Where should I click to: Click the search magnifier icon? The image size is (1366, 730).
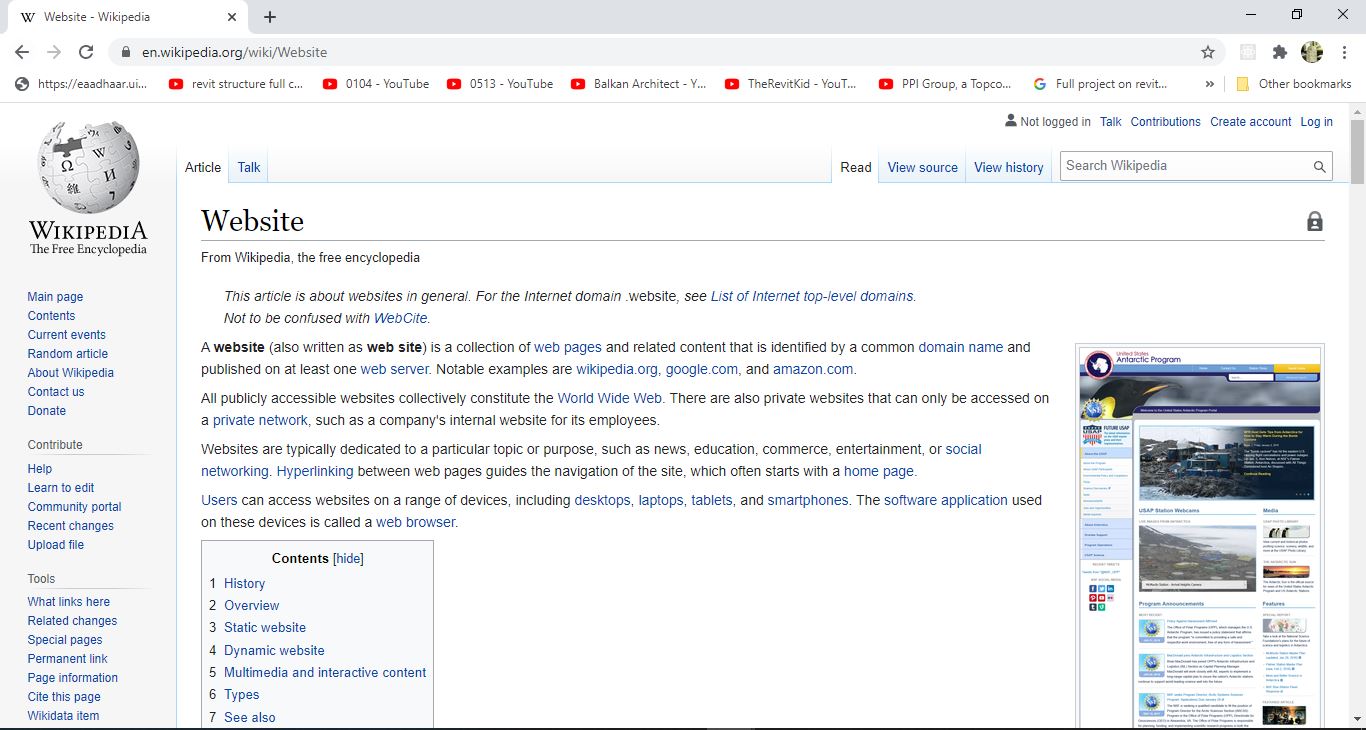click(x=1320, y=167)
